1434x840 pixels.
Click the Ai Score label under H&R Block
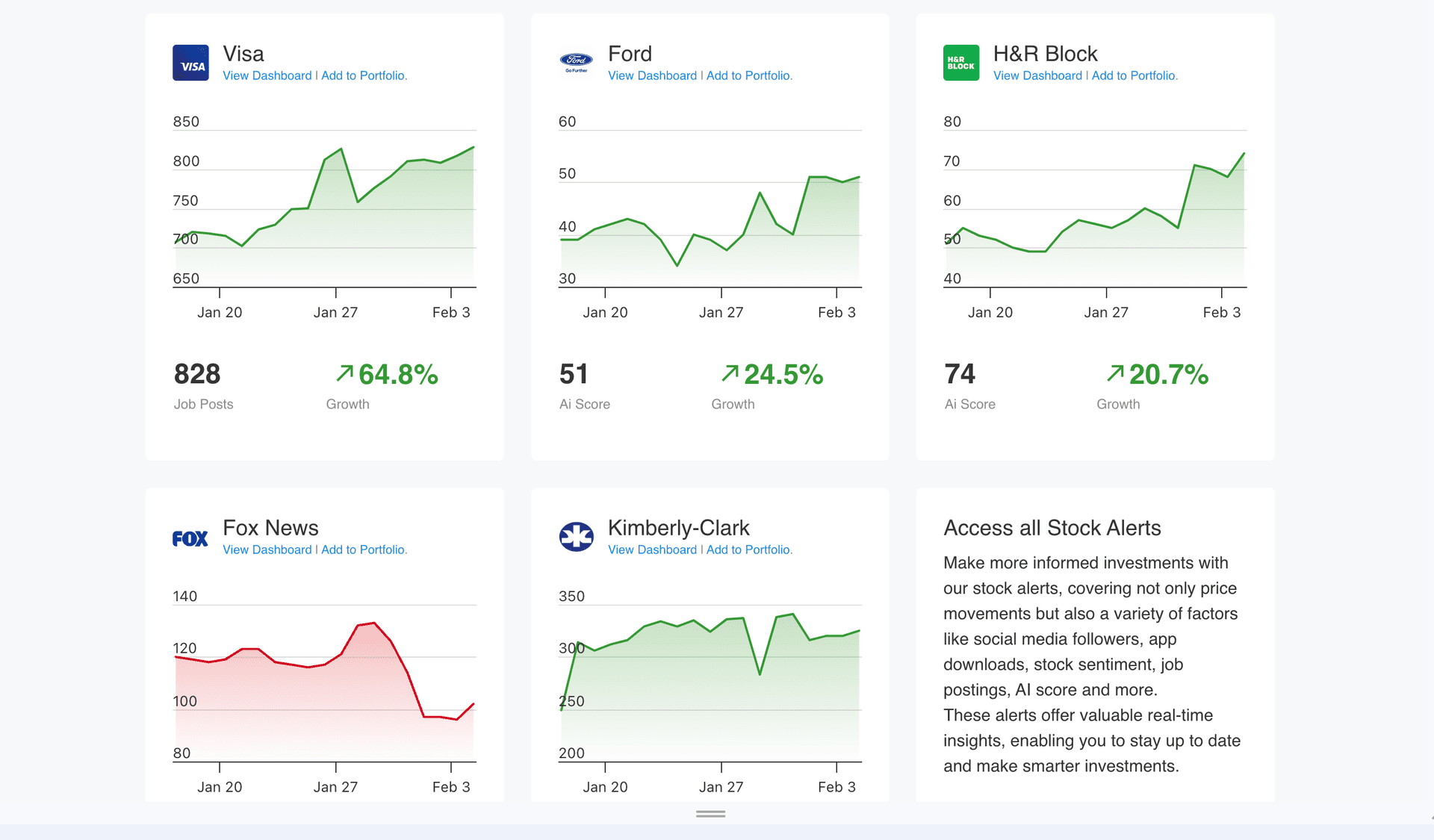[x=970, y=404]
